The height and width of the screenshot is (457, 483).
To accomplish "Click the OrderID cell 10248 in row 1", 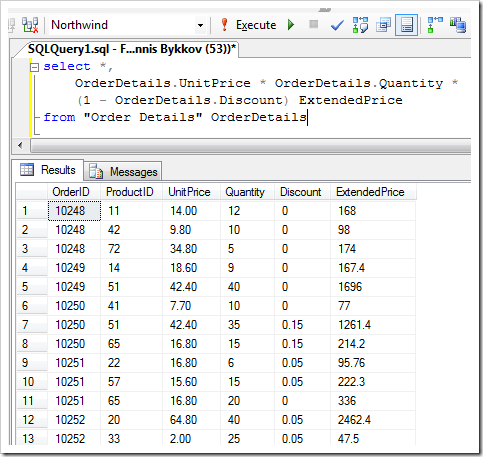I will tap(74, 211).
